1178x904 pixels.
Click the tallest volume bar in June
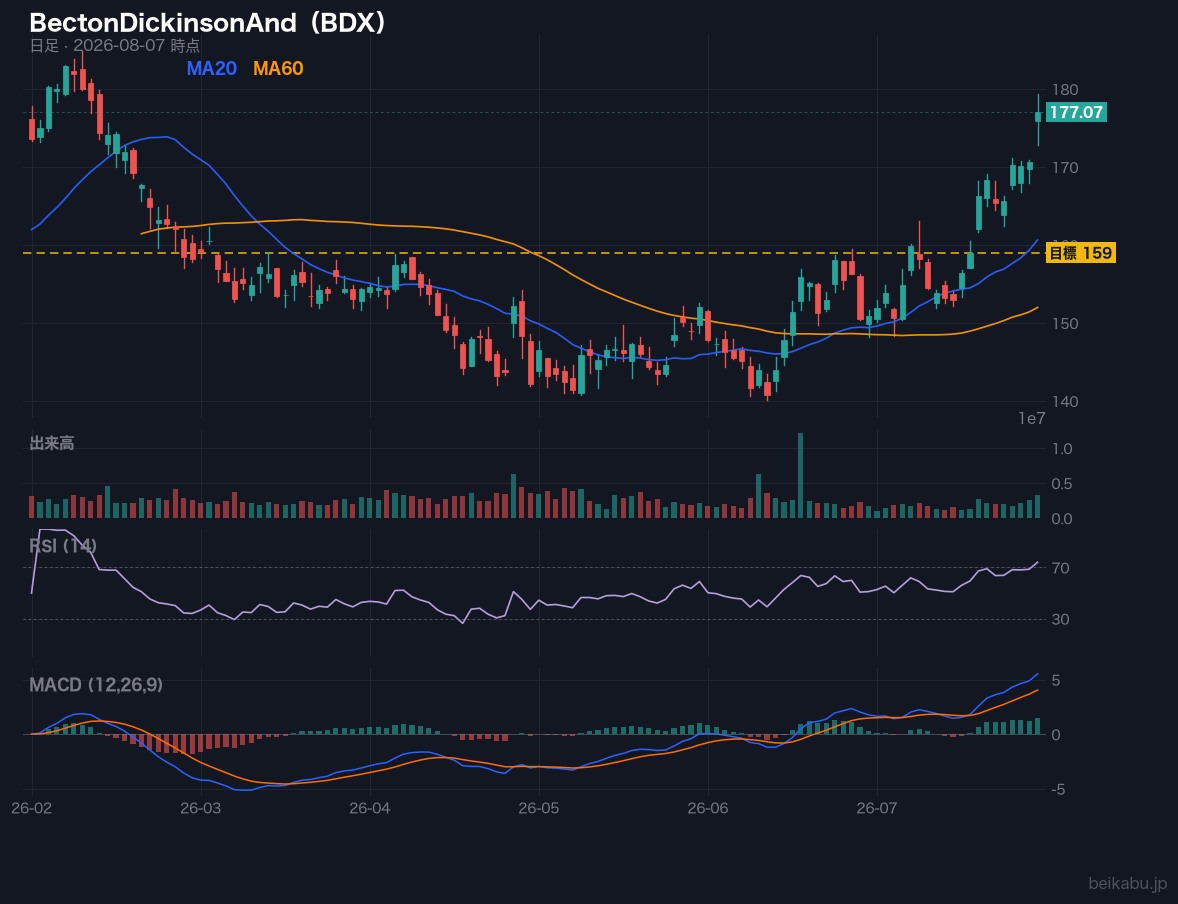coord(801,476)
